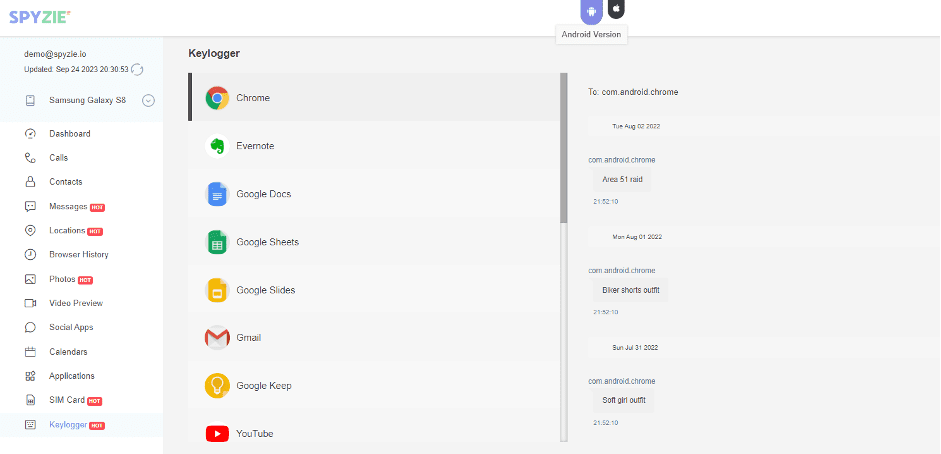This screenshot has height=454, width=941.
Task: Switch to the Android version icon
Action: tap(591, 11)
